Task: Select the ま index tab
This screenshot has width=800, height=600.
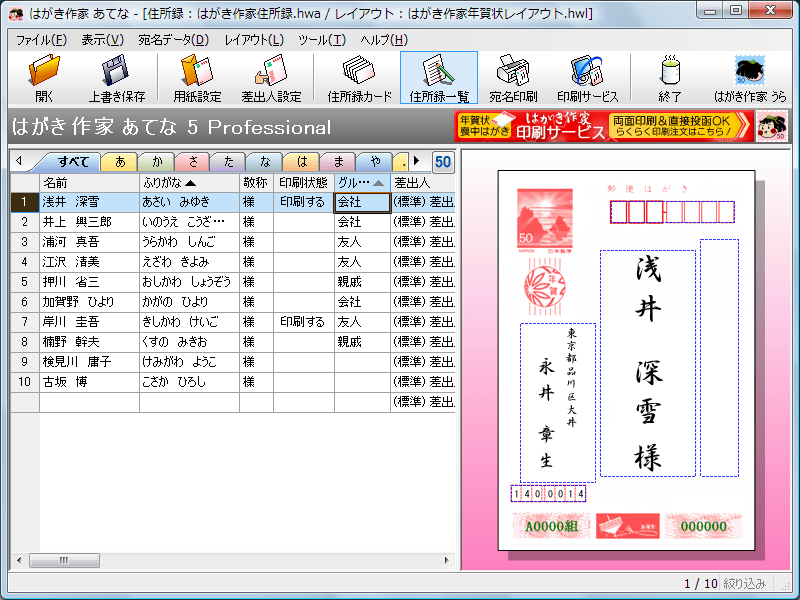Action: (x=338, y=162)
